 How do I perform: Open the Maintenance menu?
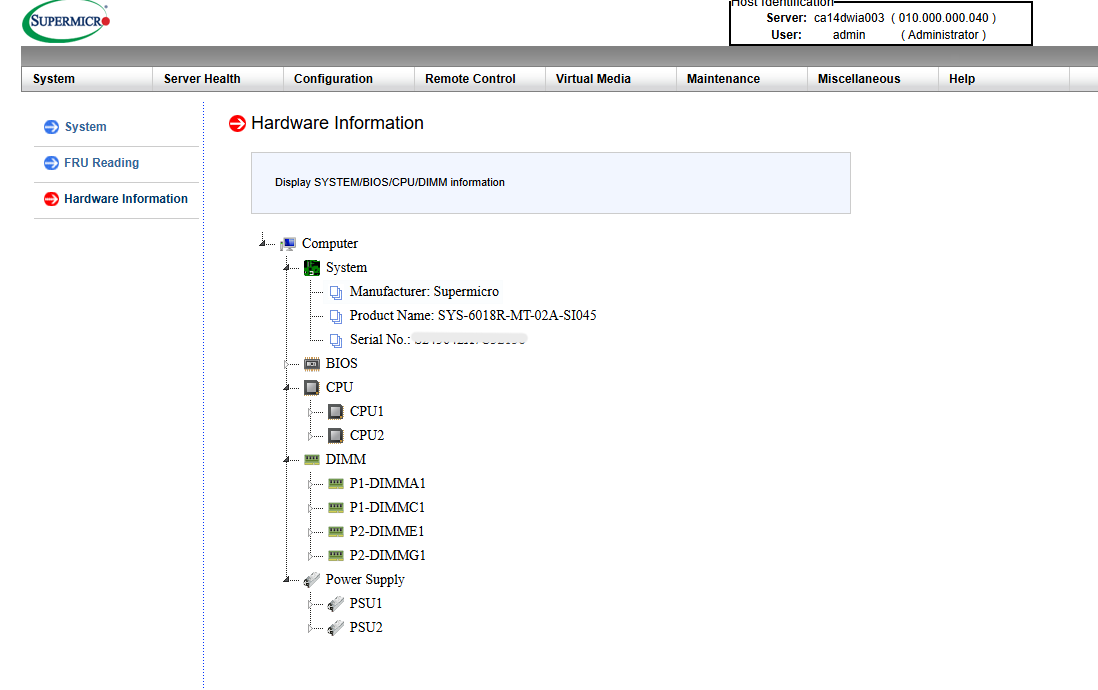tap(723, 79)
